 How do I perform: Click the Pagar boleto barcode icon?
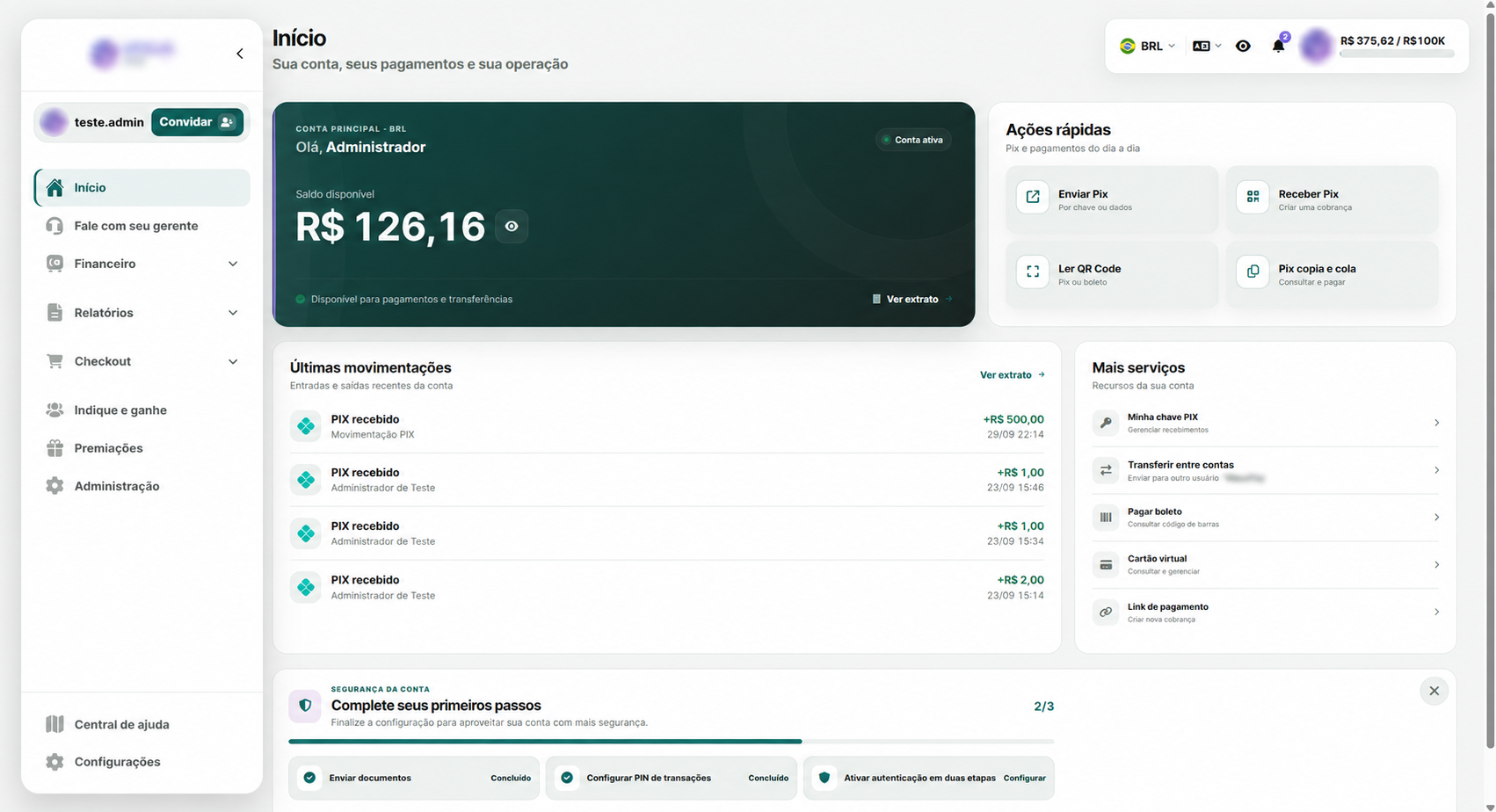[x=1106, y=518]
